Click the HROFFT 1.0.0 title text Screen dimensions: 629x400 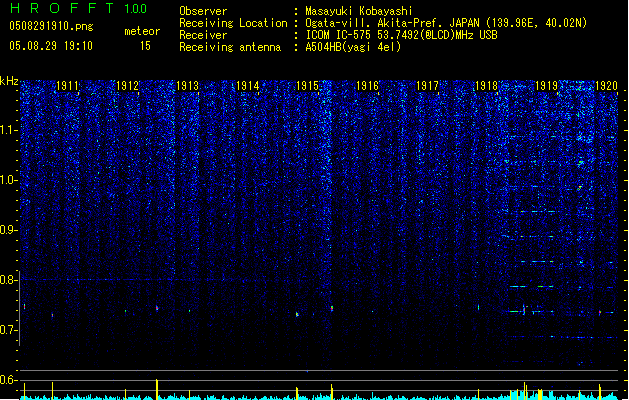click(79, 8)
